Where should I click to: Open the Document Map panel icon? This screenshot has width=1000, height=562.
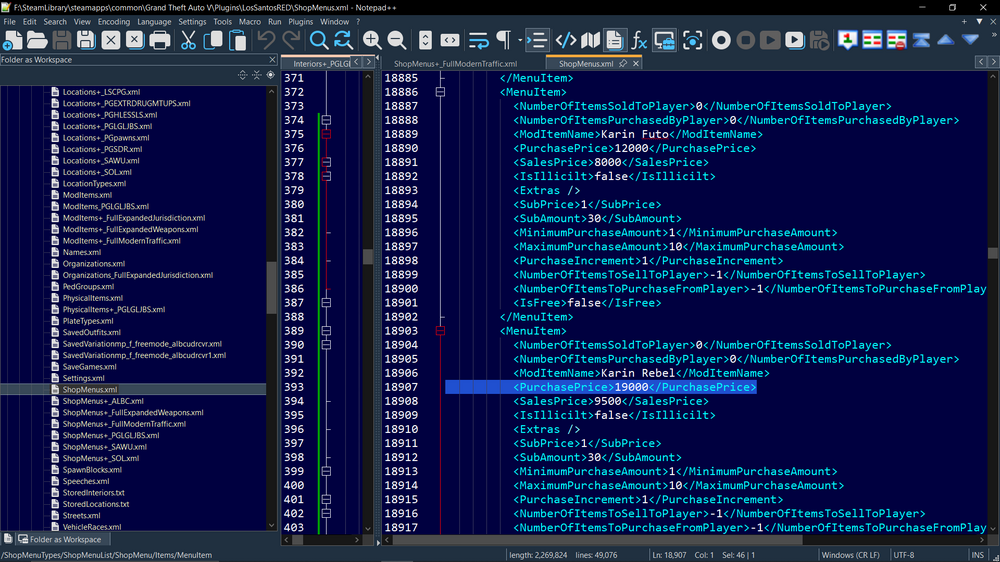click(591, 41)
